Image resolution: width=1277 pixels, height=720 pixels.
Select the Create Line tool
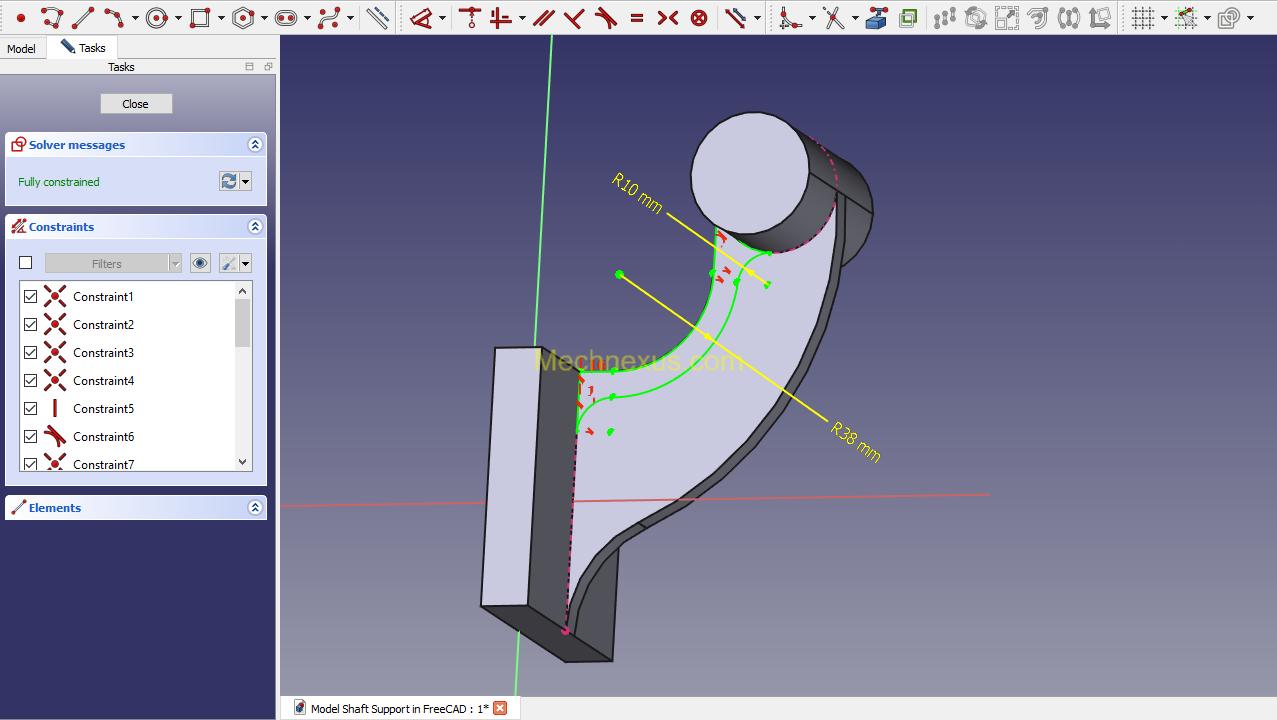(x=83, y=18)
